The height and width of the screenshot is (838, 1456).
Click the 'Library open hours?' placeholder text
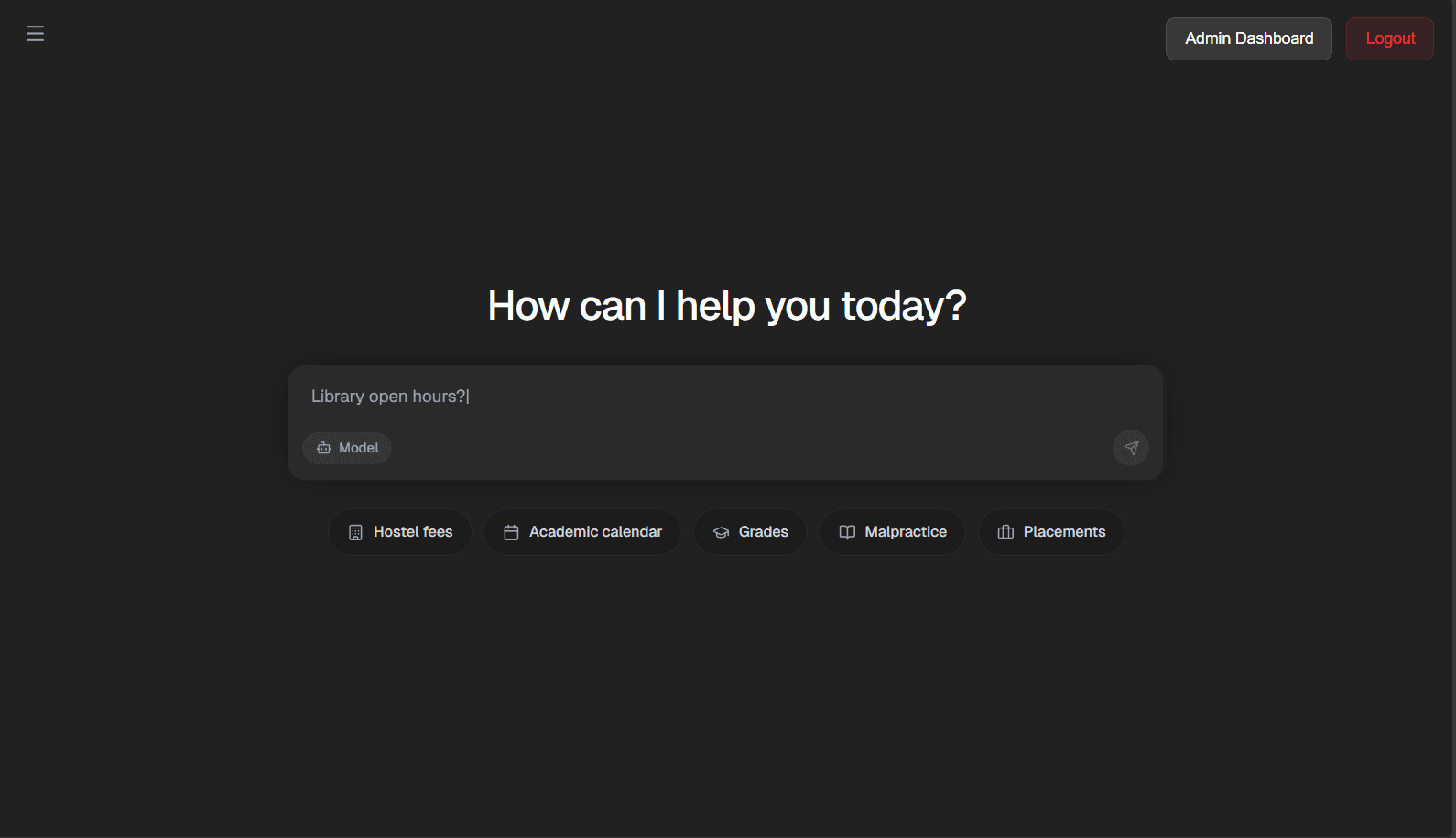click(389, 397)
